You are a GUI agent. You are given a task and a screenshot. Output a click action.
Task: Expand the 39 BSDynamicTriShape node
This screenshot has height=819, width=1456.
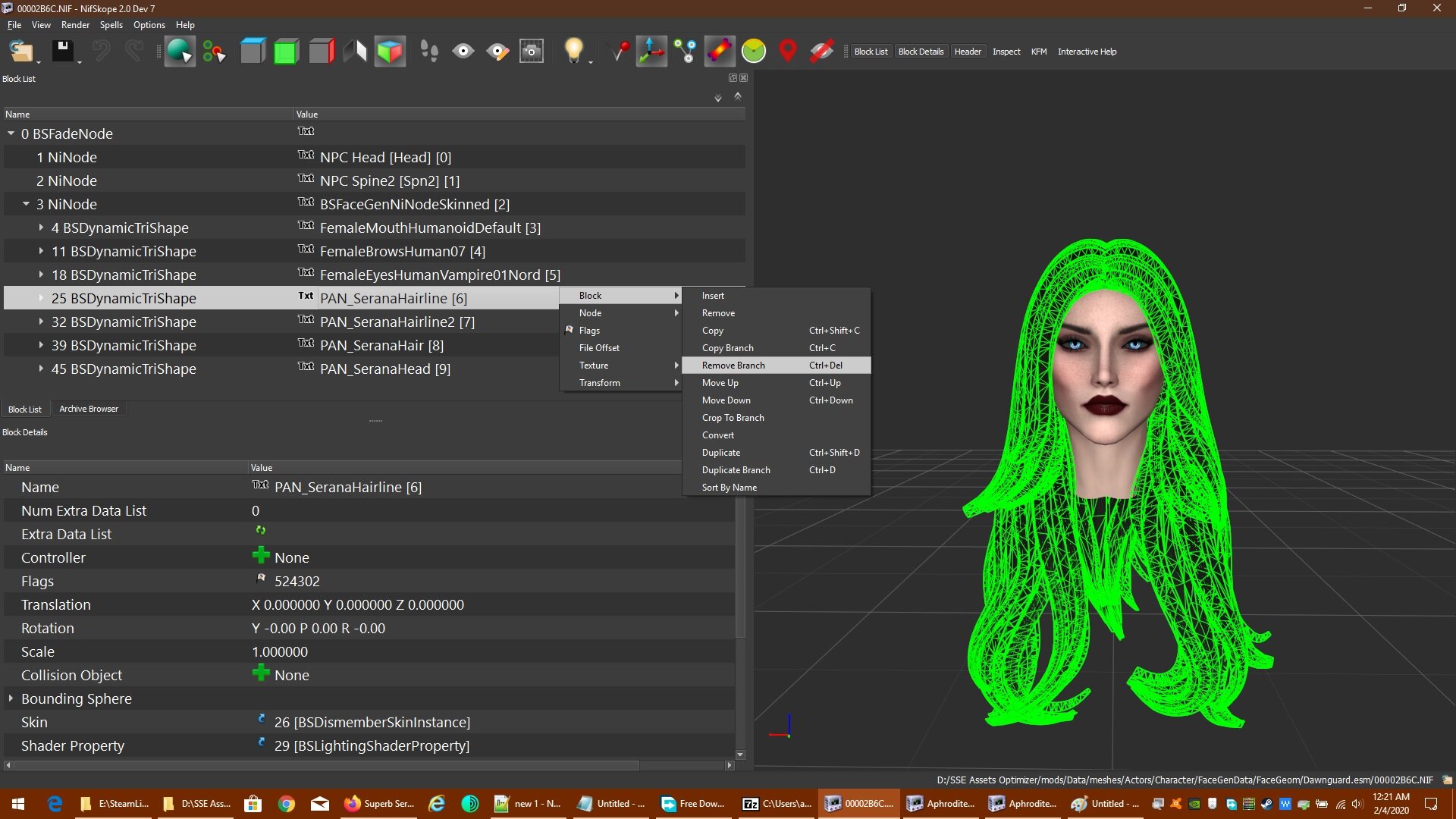pyautogui.click(x=41, y=345)
